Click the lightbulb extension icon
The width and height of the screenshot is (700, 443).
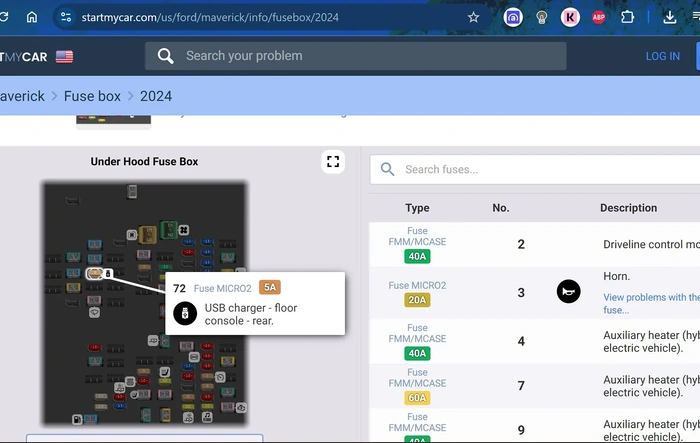click(x=542, y=17)
